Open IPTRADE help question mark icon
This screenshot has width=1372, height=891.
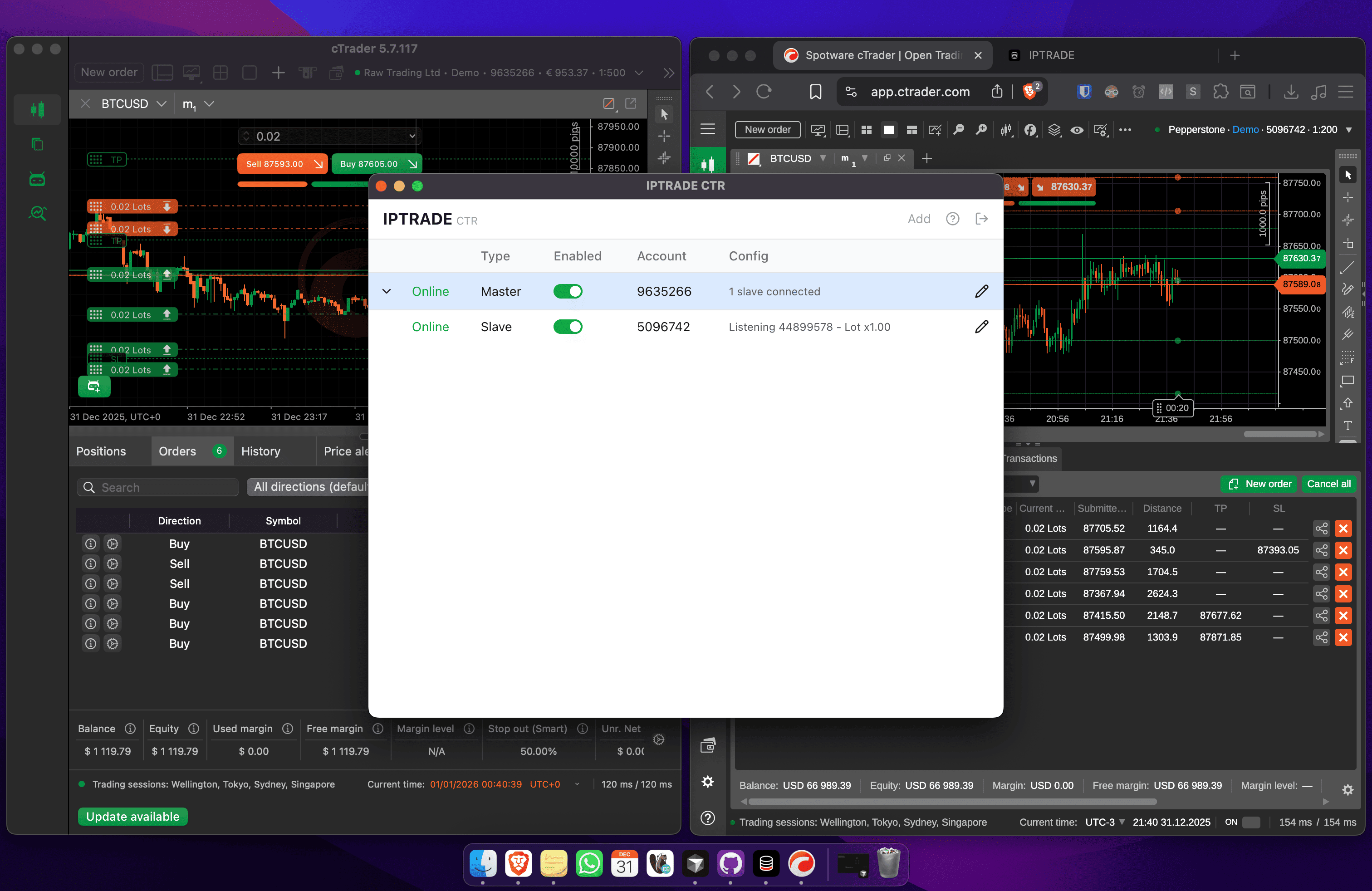[x=952, y=219]
